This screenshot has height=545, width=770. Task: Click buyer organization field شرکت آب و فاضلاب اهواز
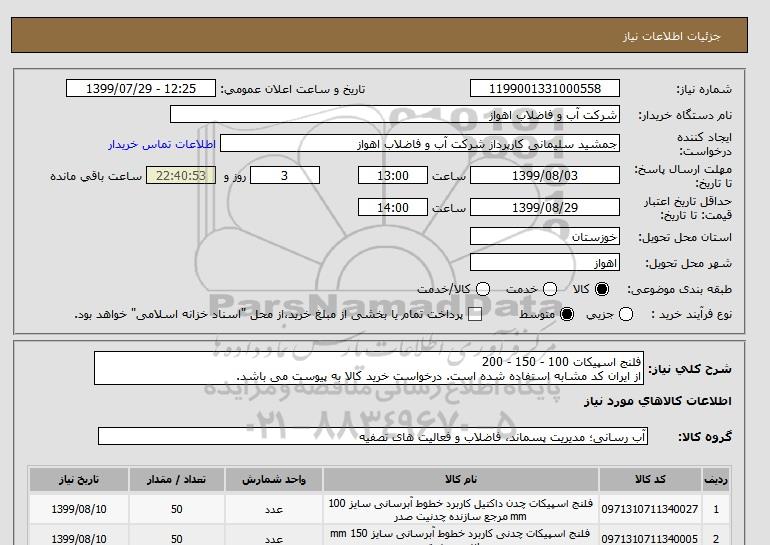click(x=395, y=114)
